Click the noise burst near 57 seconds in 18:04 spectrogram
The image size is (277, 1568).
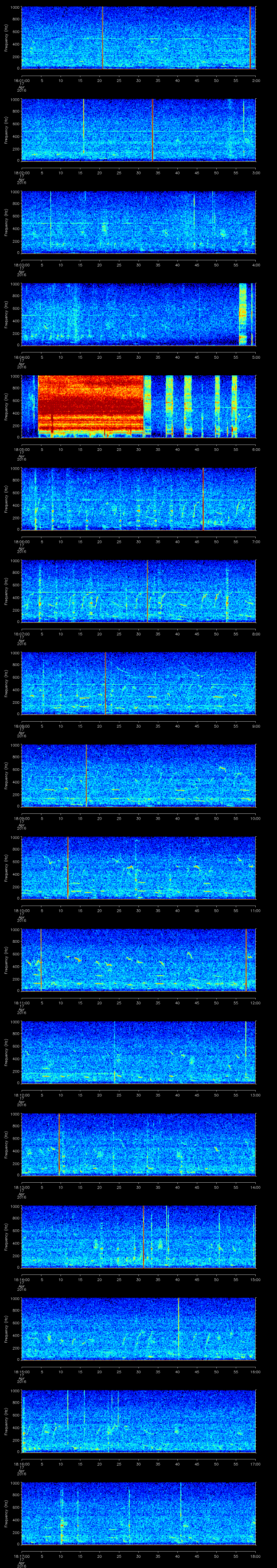tap(243, 314)
